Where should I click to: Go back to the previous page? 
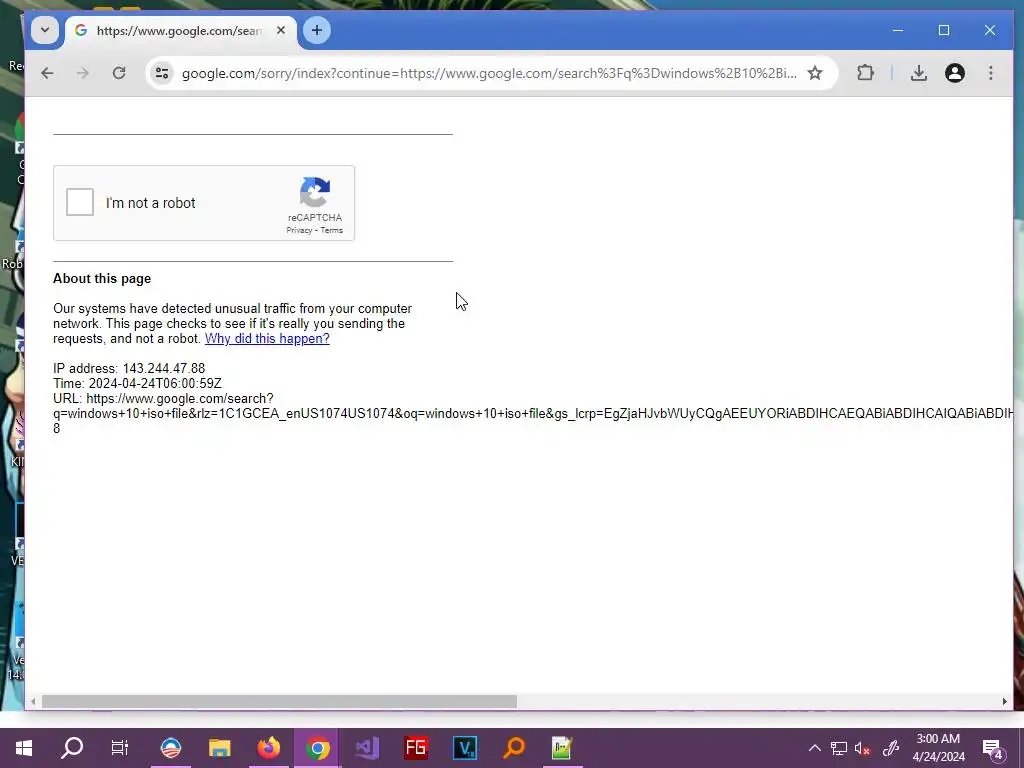(x=47, y=73)
